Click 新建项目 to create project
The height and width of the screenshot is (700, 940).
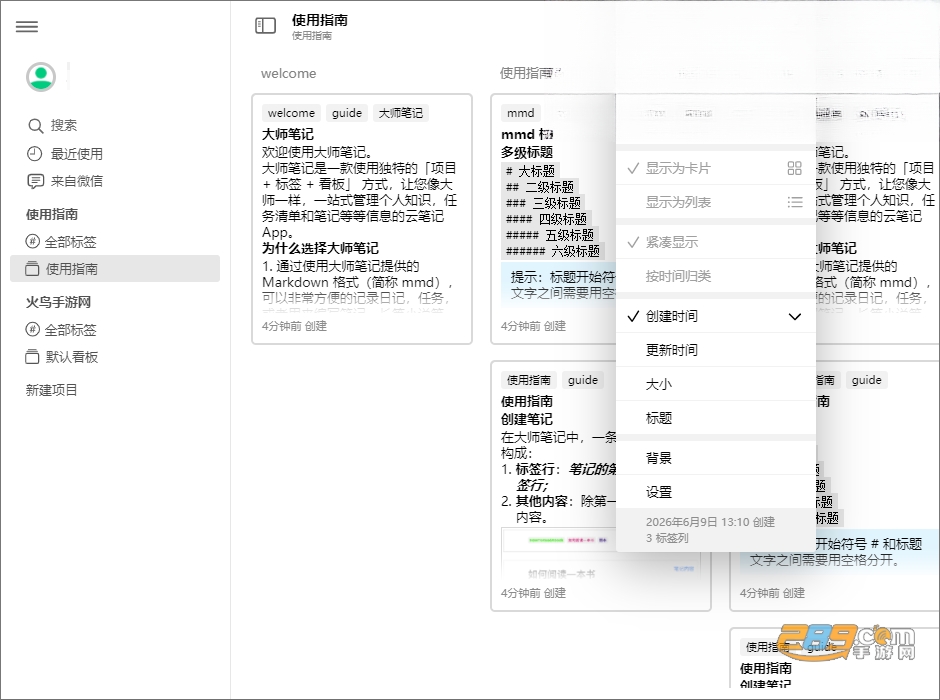(51, 390)
